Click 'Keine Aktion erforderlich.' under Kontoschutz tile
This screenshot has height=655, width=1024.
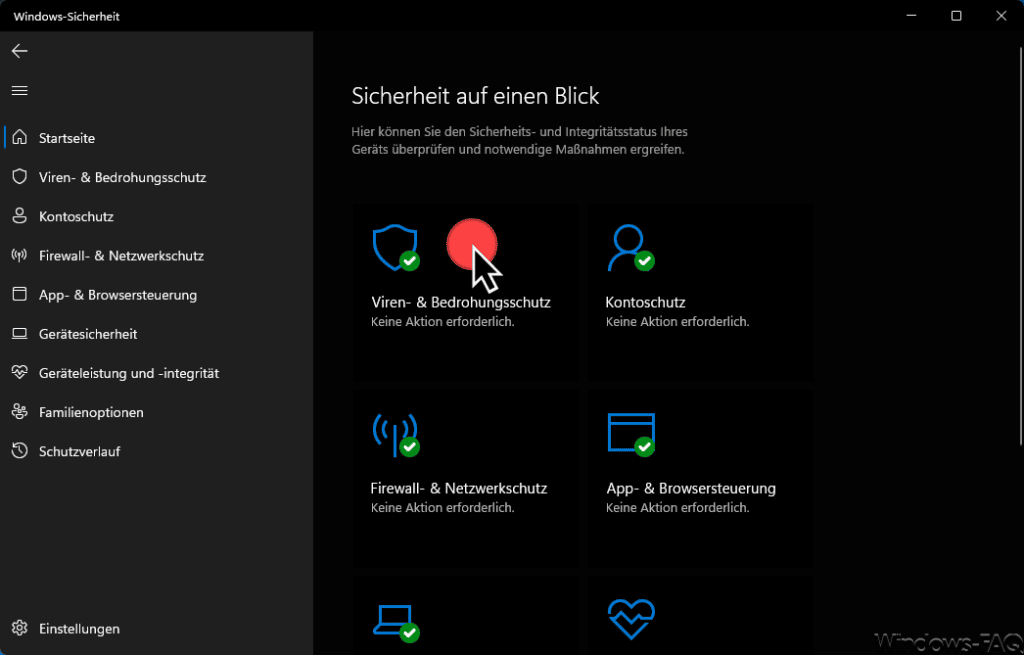677,322
